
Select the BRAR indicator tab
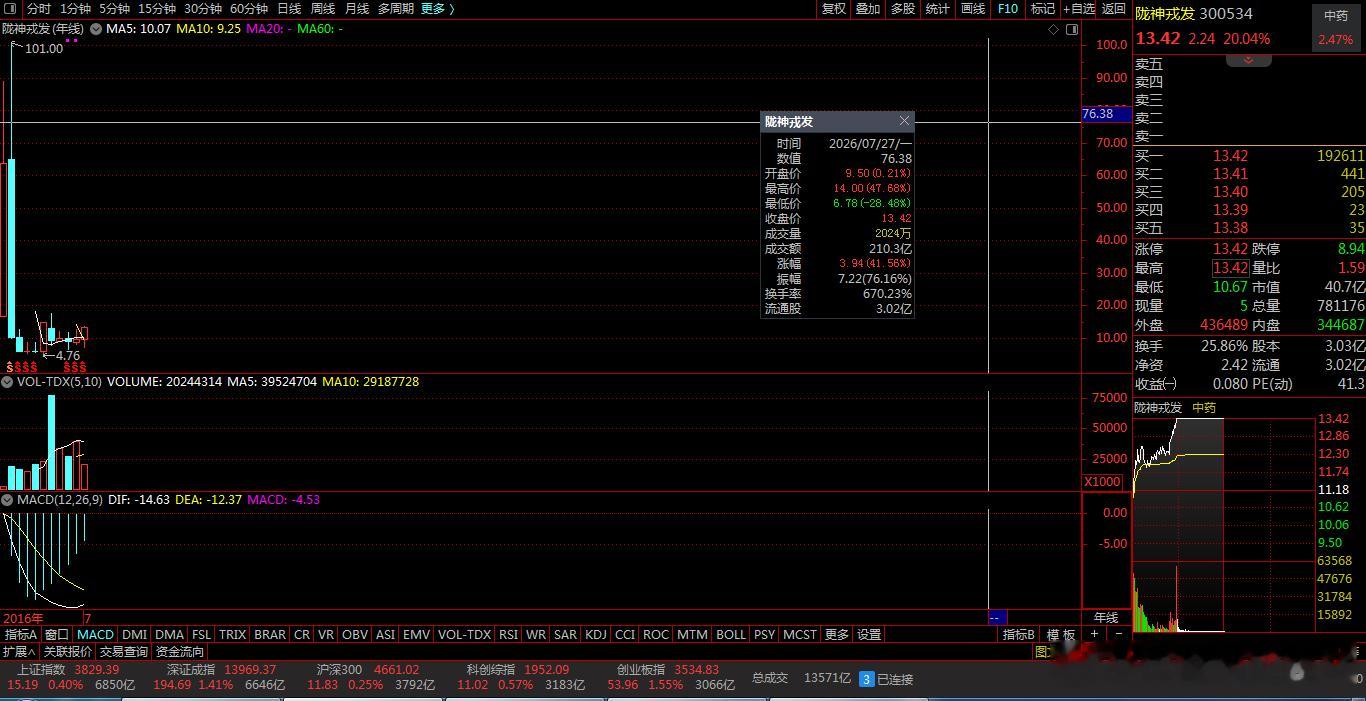pos(270,635)
